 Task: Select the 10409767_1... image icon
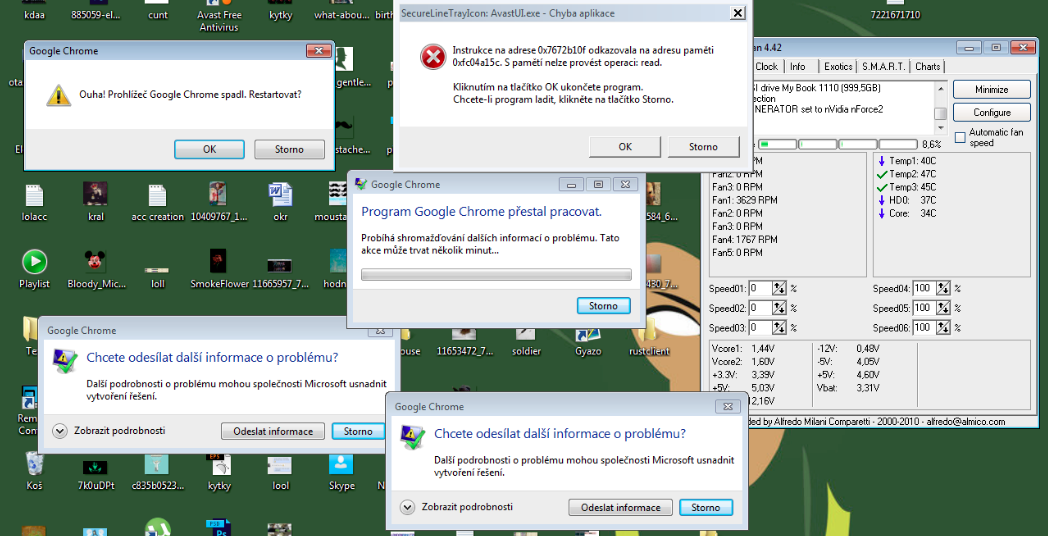218,203
